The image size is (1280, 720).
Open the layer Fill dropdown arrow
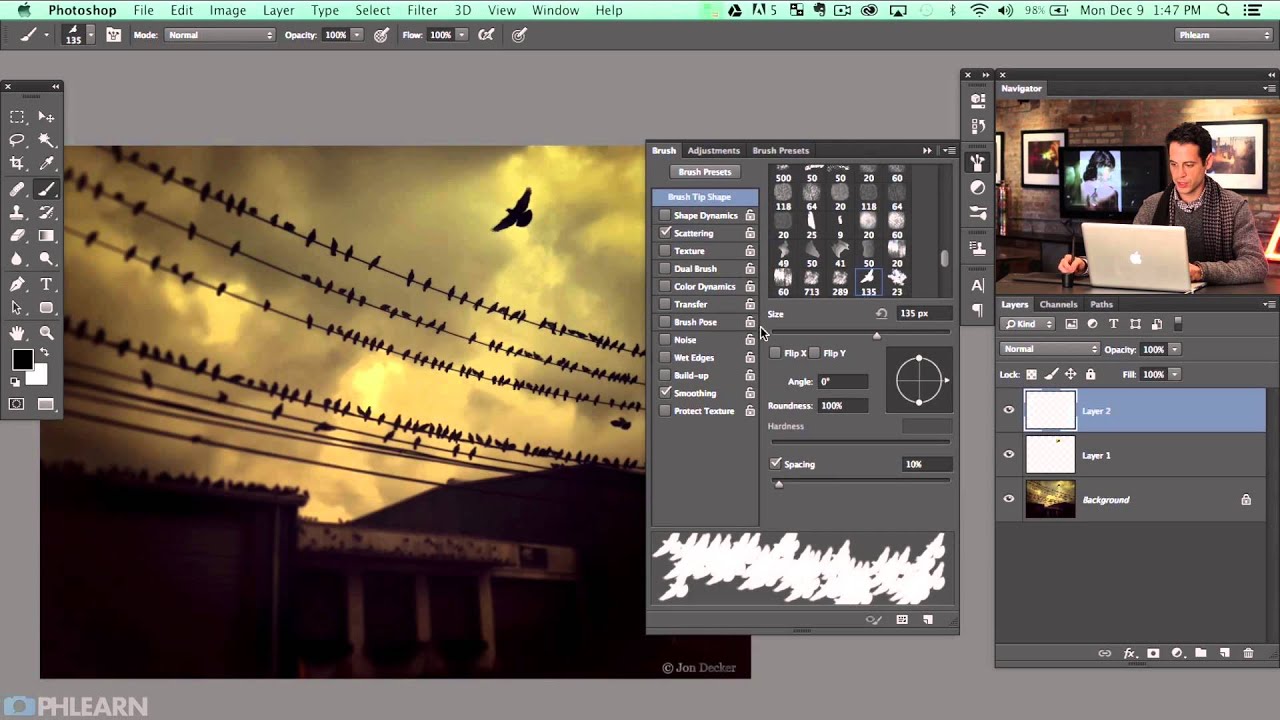pyautogui.click(x=1175, y=374)
